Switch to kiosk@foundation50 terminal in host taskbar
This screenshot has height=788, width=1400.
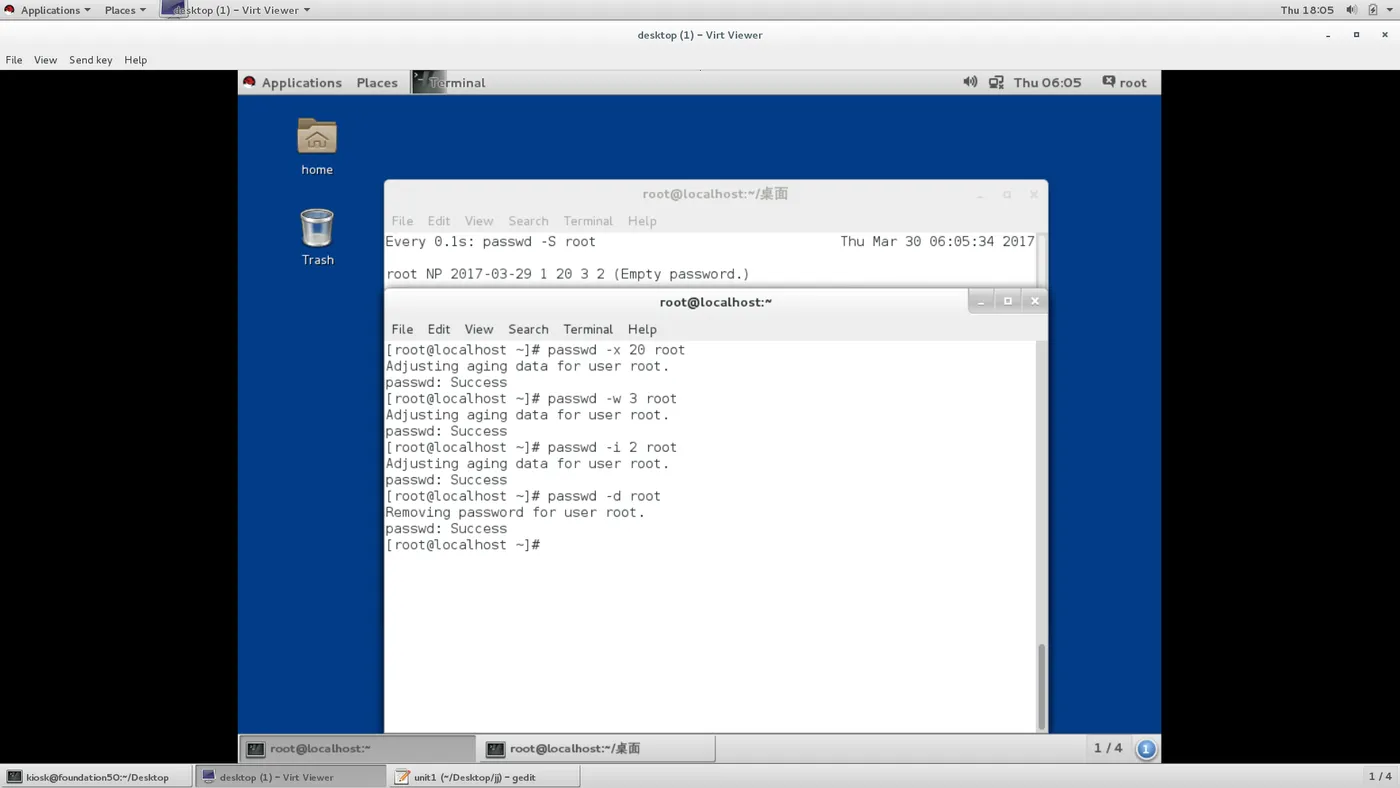96,777
